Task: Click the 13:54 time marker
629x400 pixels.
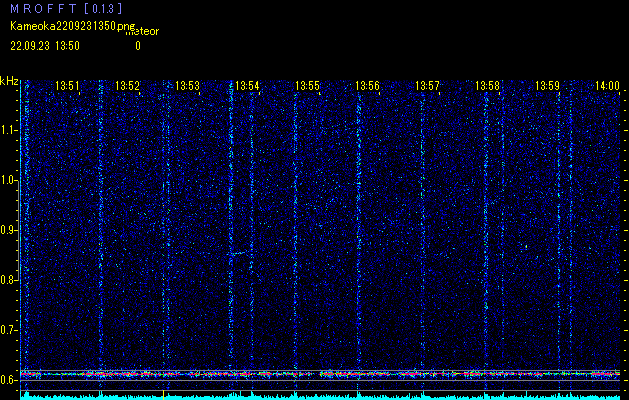Action: (247, 86)
